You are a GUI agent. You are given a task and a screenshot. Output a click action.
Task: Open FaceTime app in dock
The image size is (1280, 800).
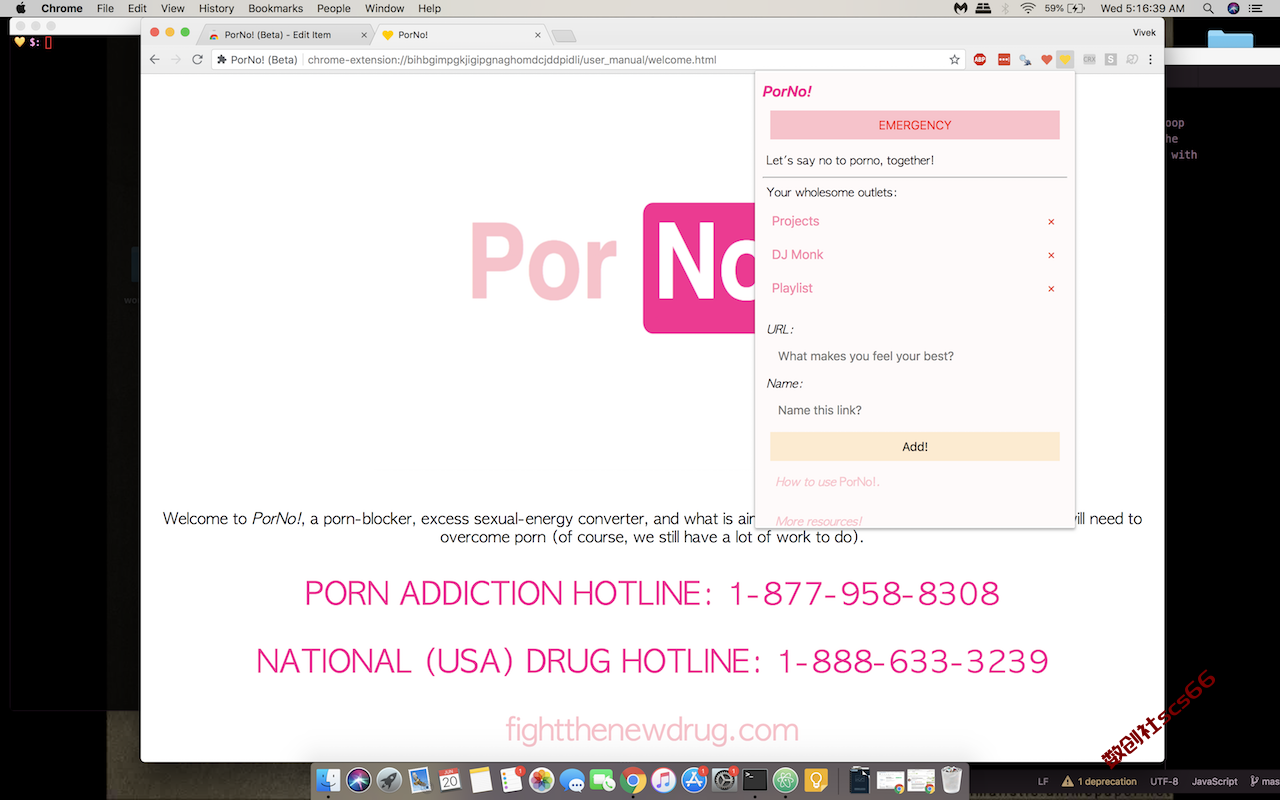[602, 780]
